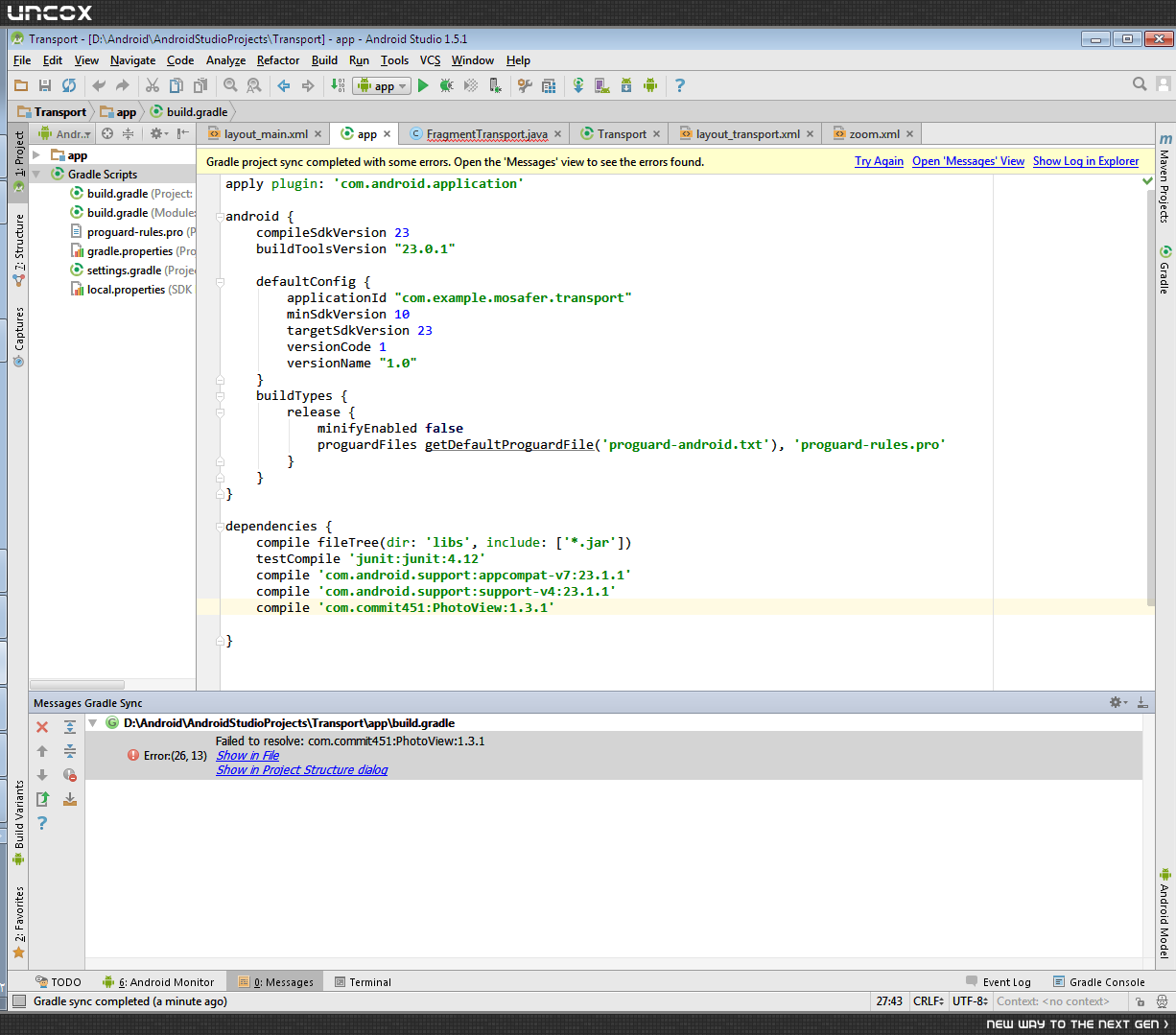1176x1035 pixels.
Task: Toggle tool window quick access button
Action: pyautogui.click(x=19, y=1001)
